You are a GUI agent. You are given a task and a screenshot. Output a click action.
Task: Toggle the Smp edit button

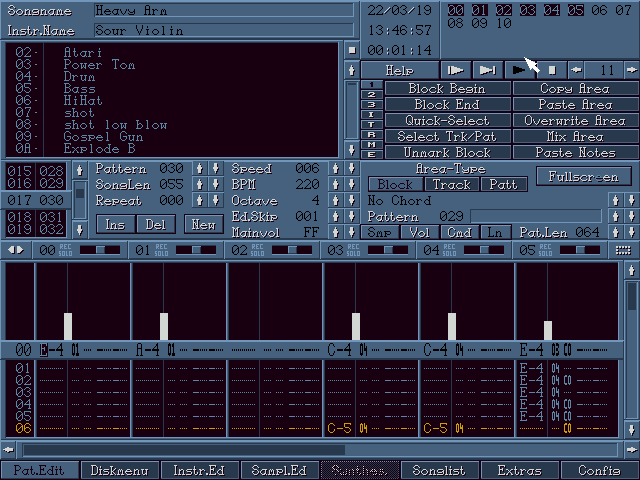380,232
